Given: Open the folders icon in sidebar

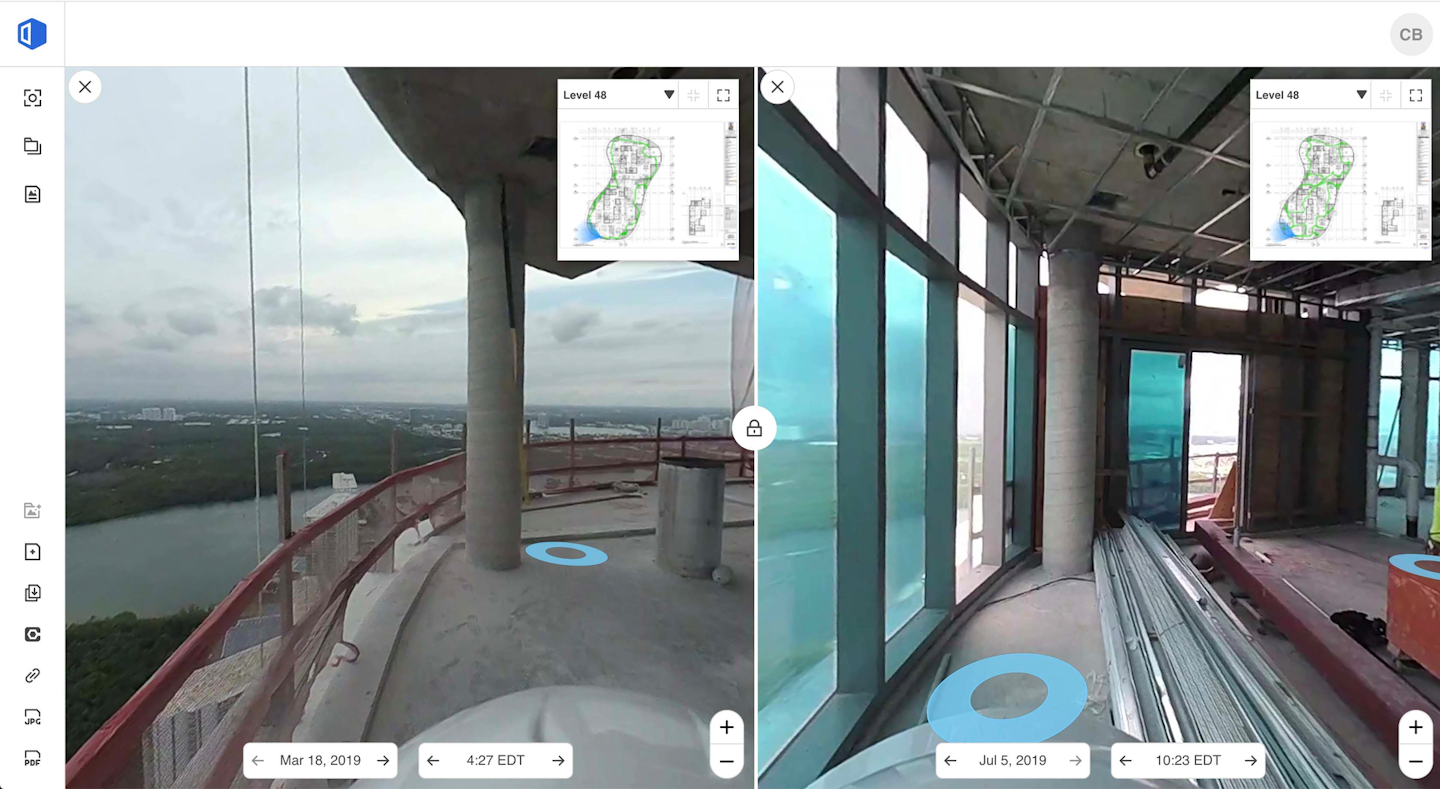Looking at the screenshot, I should [32, 146].
